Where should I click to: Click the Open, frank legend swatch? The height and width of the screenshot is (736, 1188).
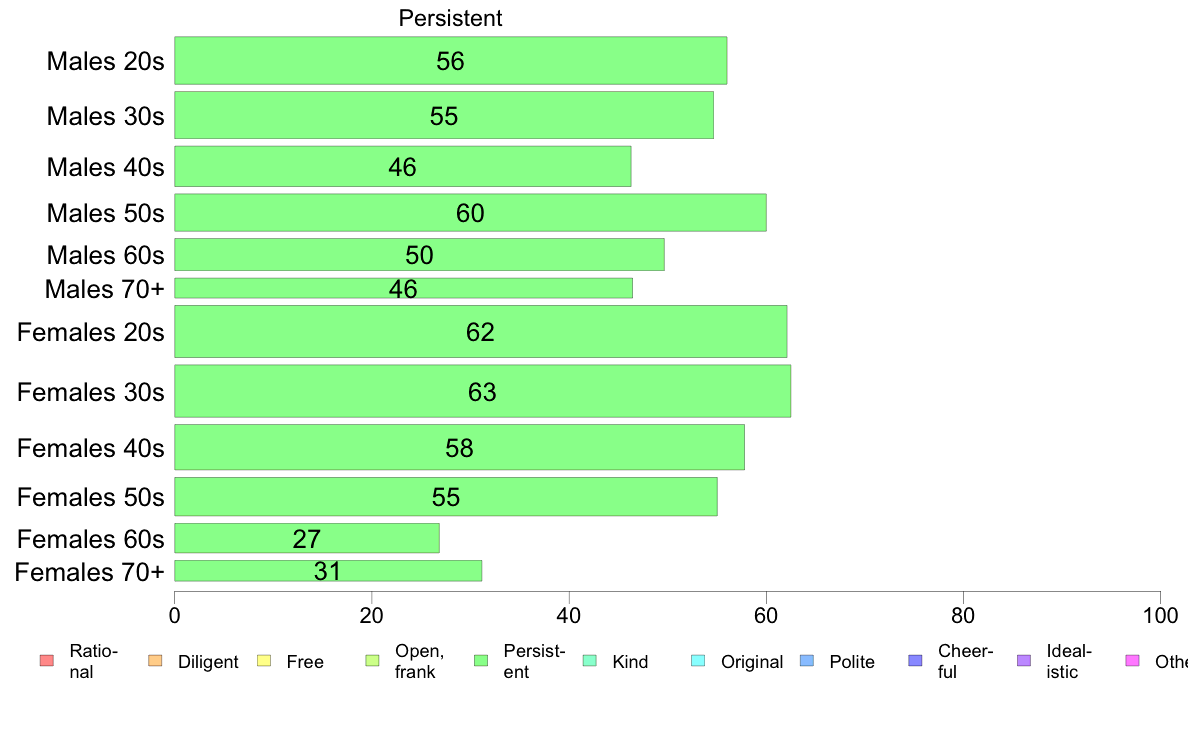[372, 661]
